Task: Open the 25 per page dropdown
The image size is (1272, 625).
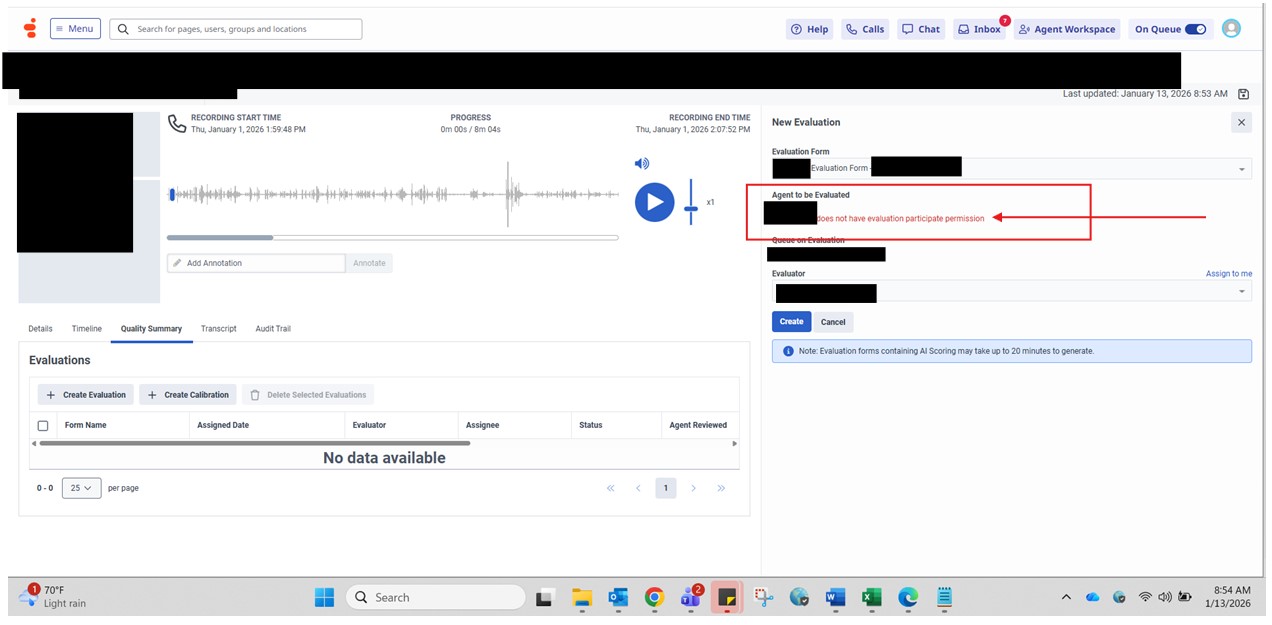Action: [x=81, y=488]
